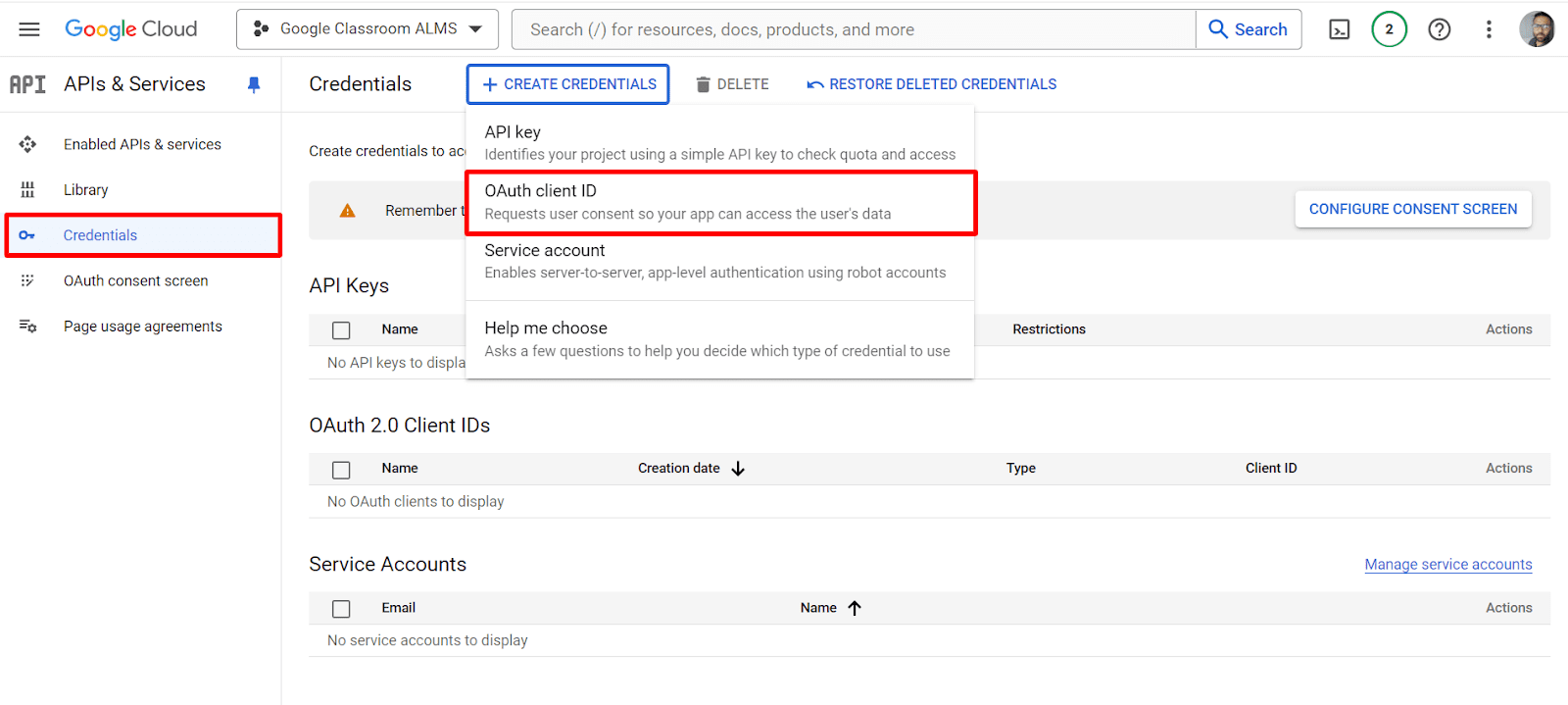The image size is (1568, 705).
Task: Sort by Creation date arrow
Action: tap(739, 469)
